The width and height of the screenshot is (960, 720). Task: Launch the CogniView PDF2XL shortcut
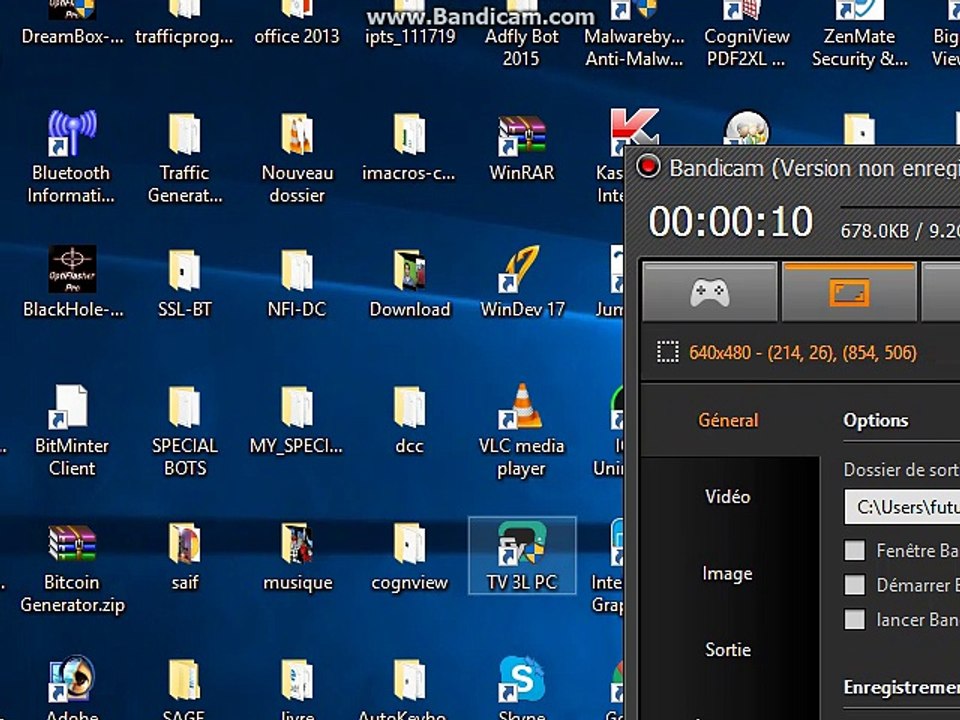pos(747,36)
